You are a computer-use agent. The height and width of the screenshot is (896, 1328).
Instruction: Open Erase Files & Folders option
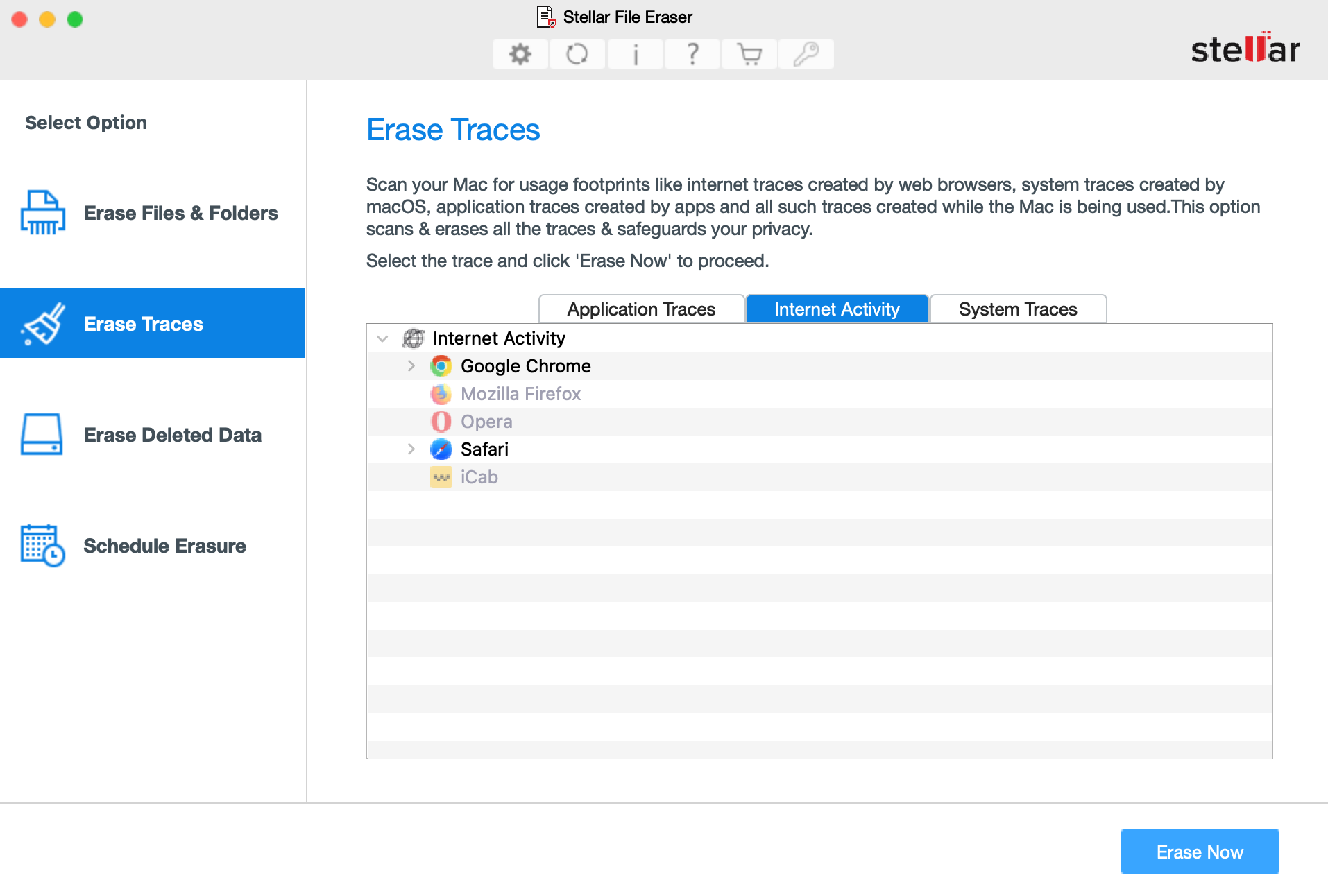153,213
